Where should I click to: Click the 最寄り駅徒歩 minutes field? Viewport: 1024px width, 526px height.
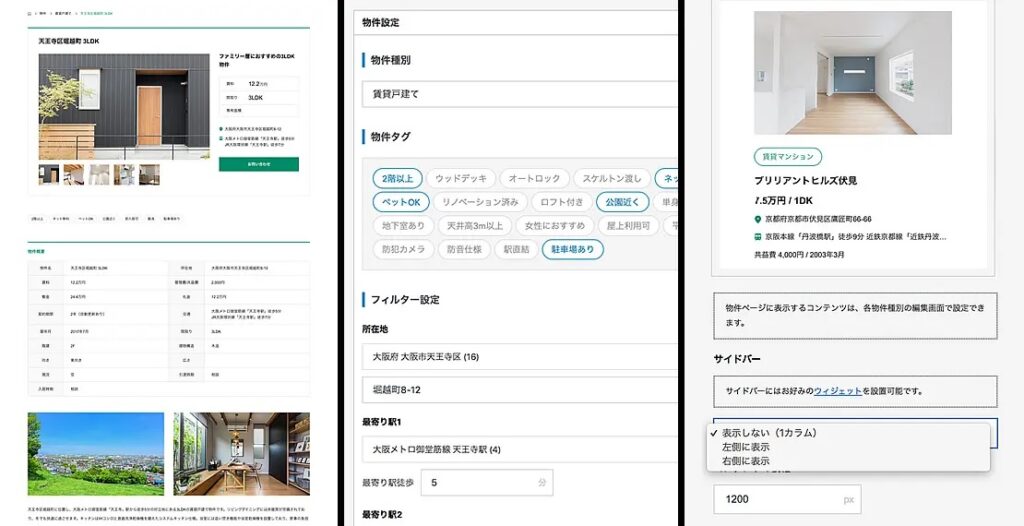[x=487, y=483]
